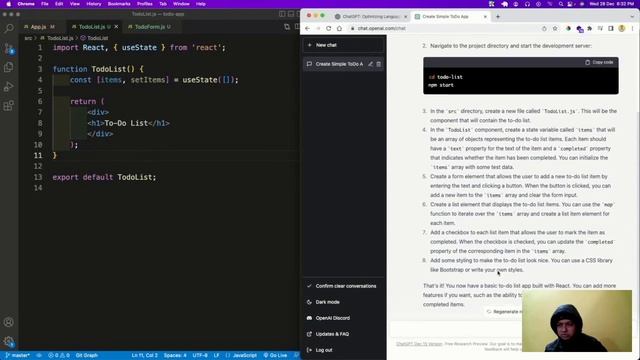Click 'export default TodoList;' code line

pyautogui.click(x=104, y=177)
